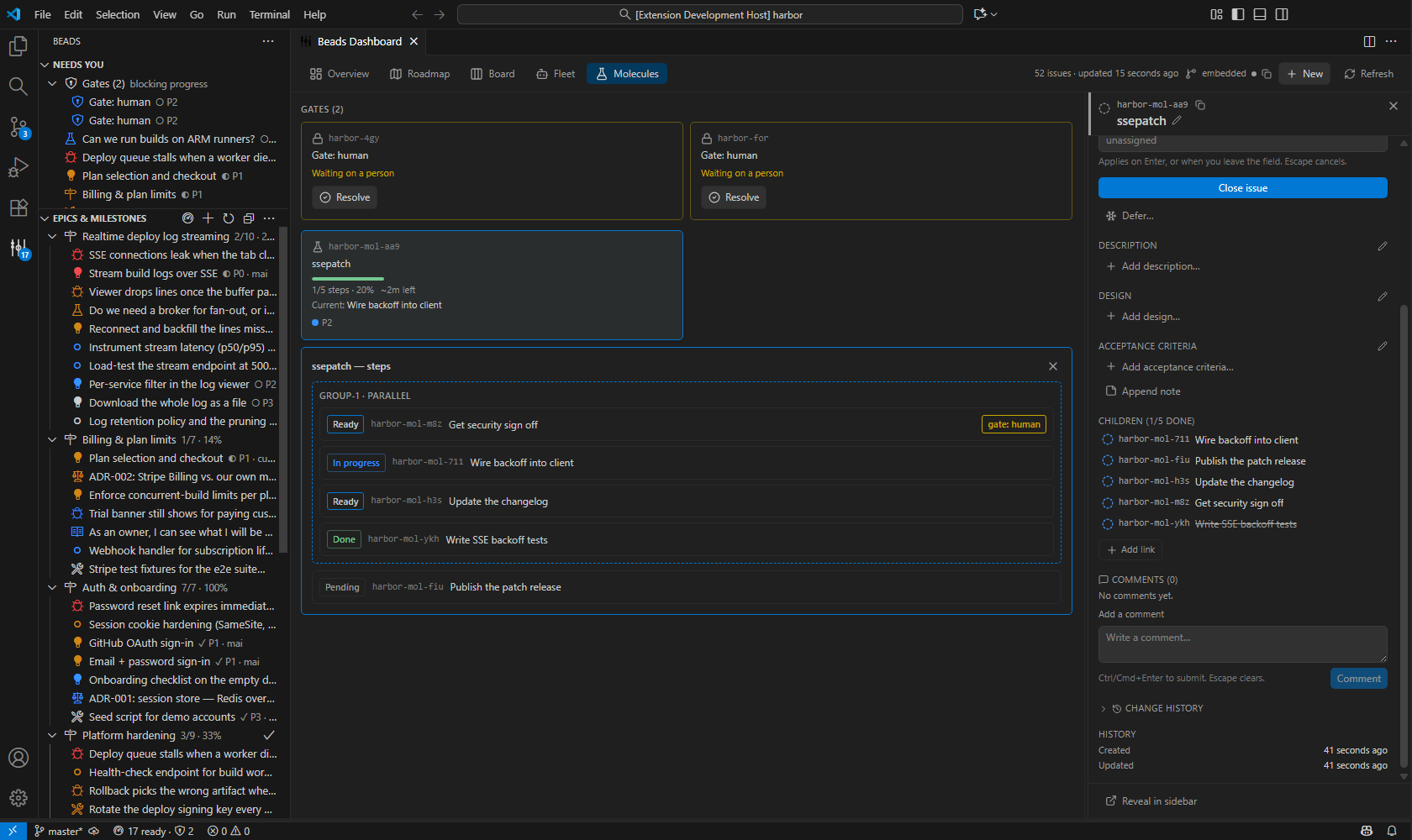Image resolution: width=1412 pixels, height=840 pixels.
Task: Click in the Write a comment field
Action: pyautogui.click(x=1242, y=644)
